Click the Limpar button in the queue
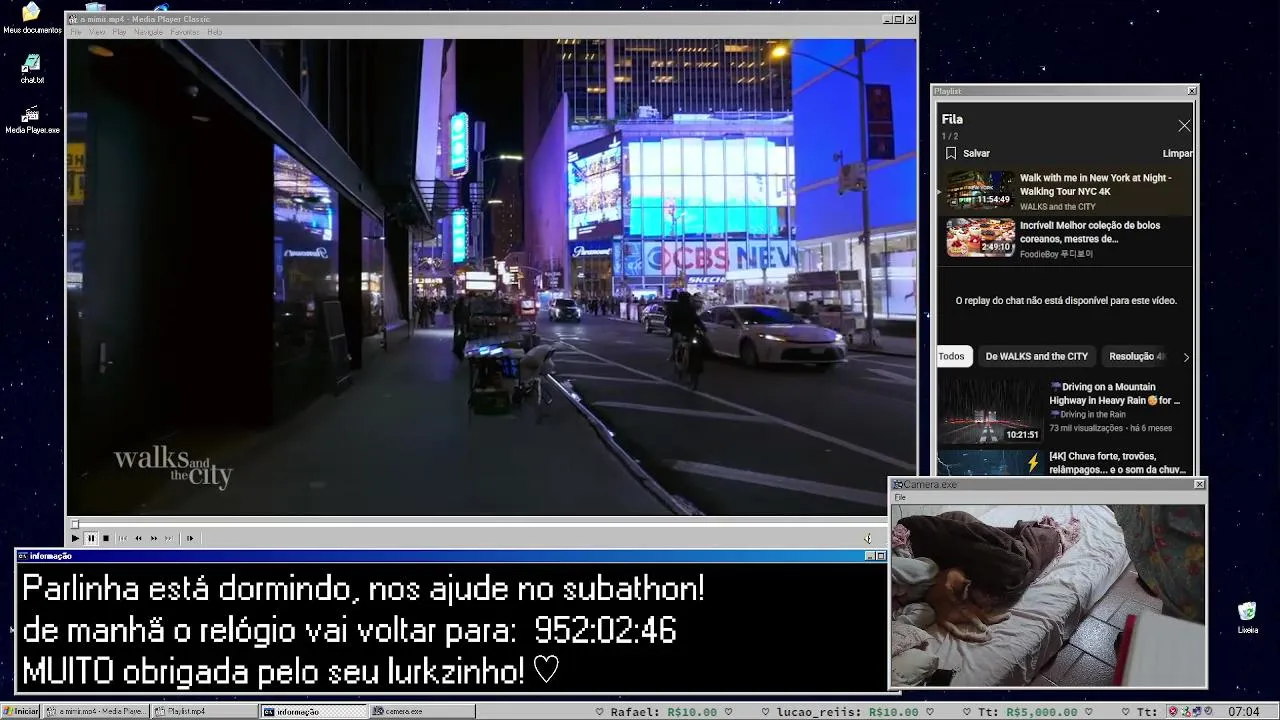The width and height of the screenshot is (1280, 720). 1177,153
